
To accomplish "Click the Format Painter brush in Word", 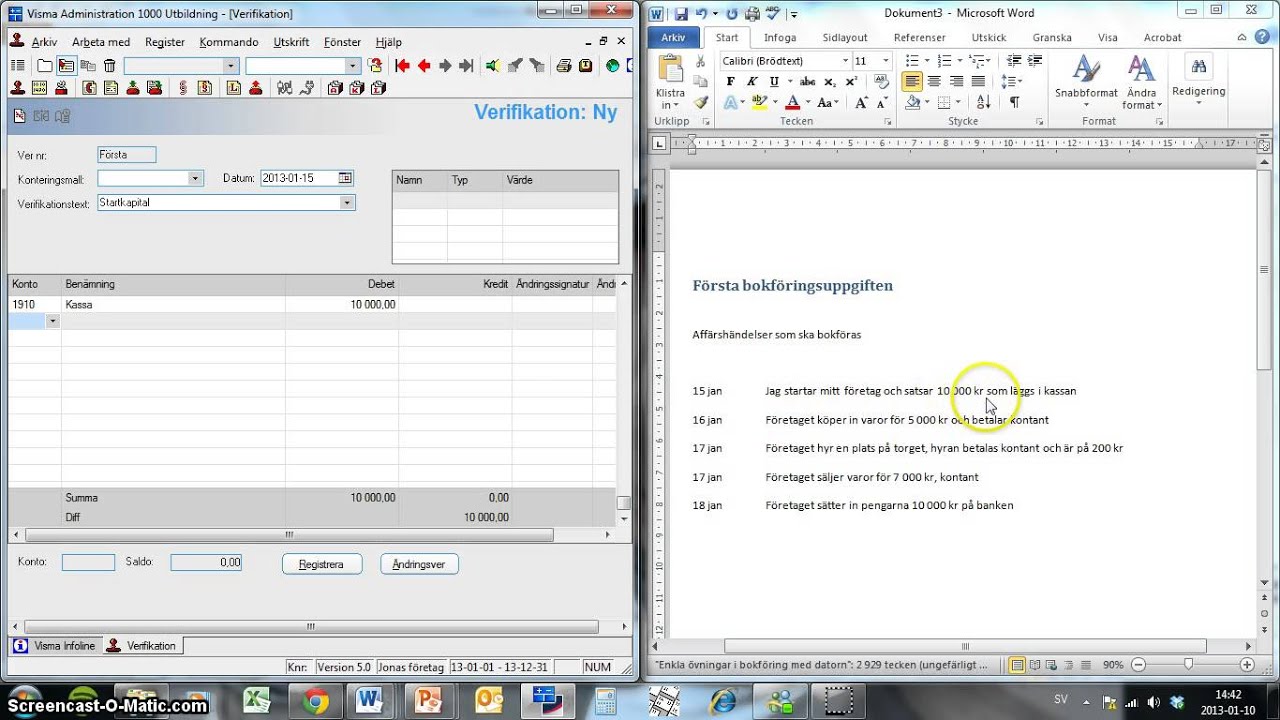I will [x=701, y=102].
